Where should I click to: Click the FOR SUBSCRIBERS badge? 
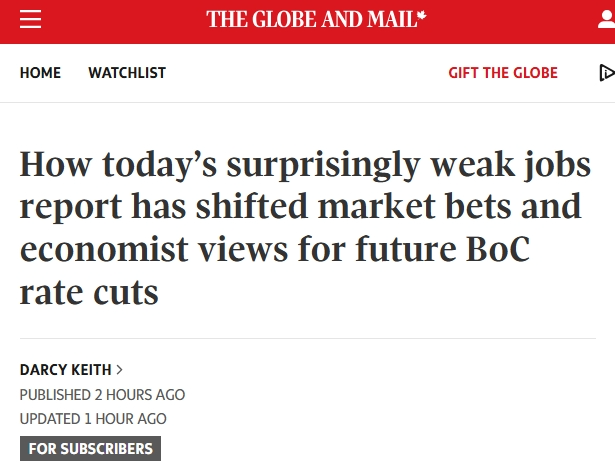point(90,449)
